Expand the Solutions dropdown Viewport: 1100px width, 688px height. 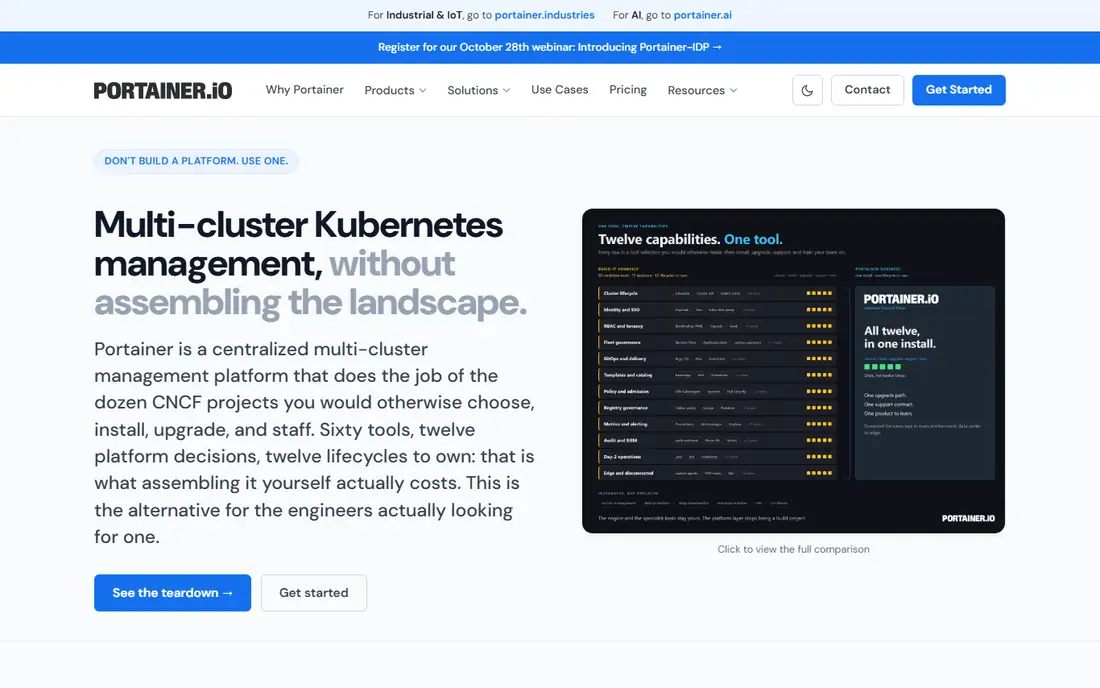coord(478,90)
